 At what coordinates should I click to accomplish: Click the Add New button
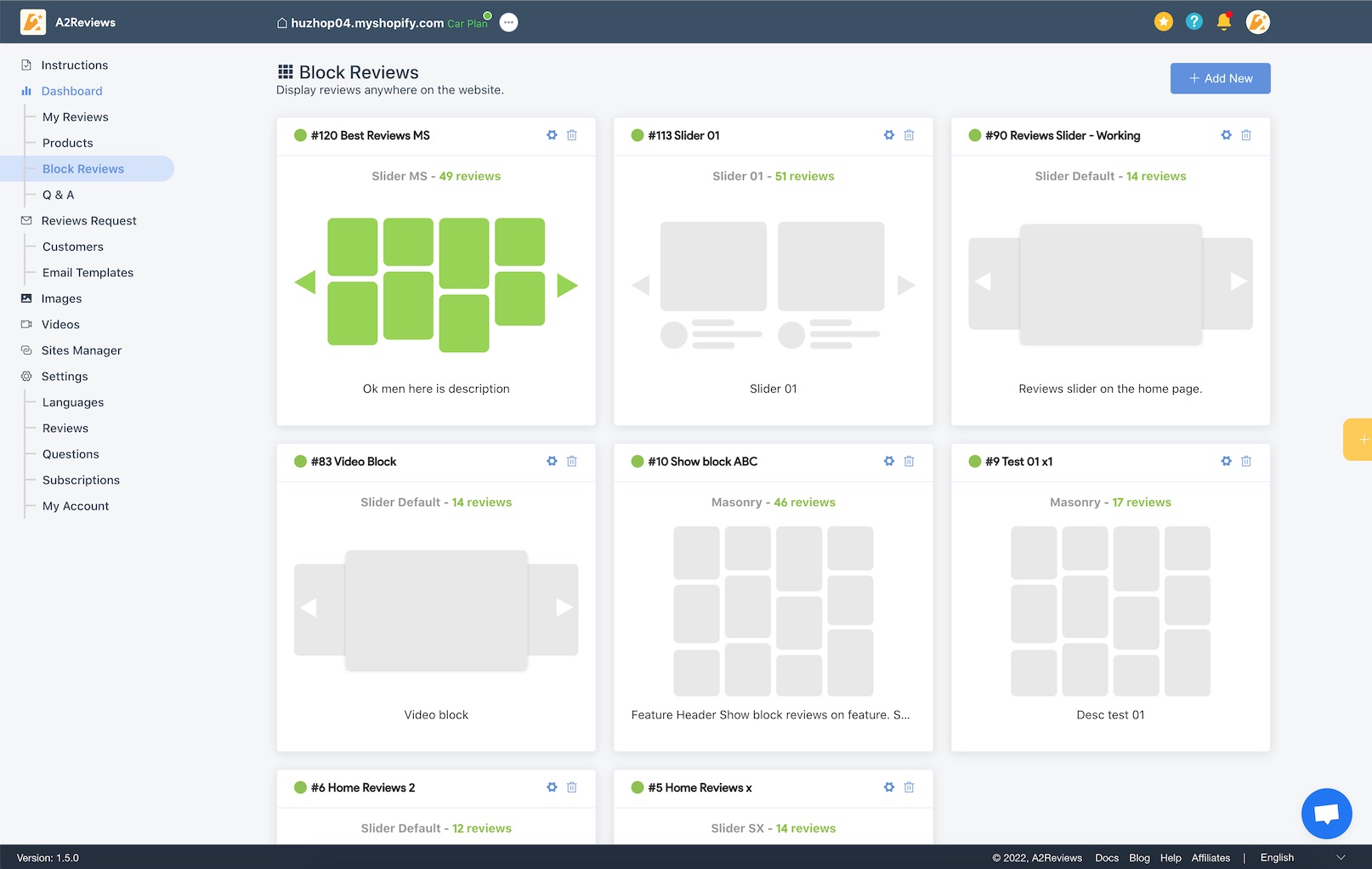pyautogui.click(x=1220, y=78)
